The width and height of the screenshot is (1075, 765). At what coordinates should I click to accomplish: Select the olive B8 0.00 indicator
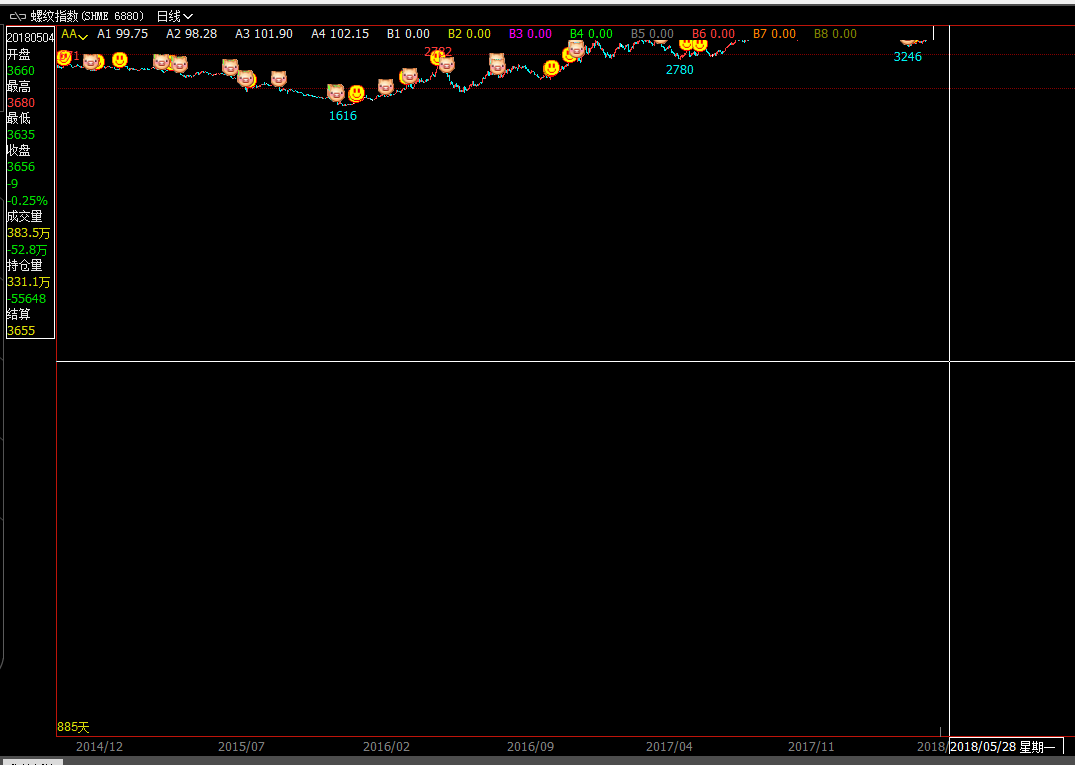(835, 34)
